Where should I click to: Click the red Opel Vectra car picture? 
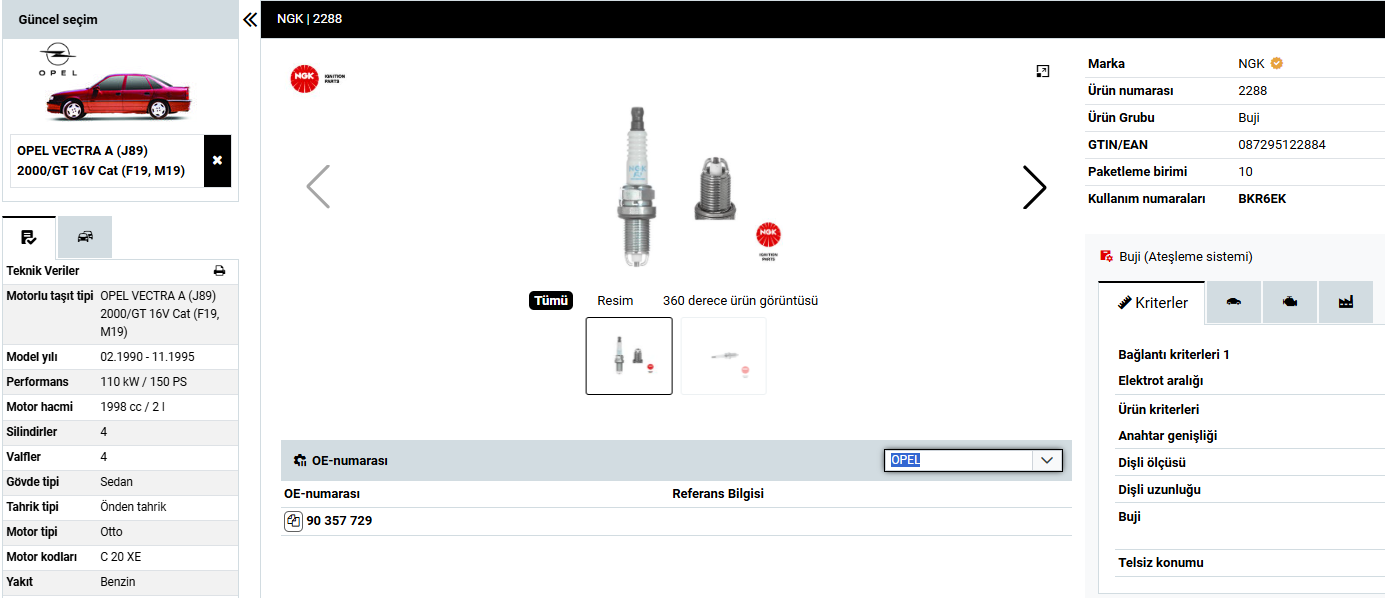pos(118,97)
